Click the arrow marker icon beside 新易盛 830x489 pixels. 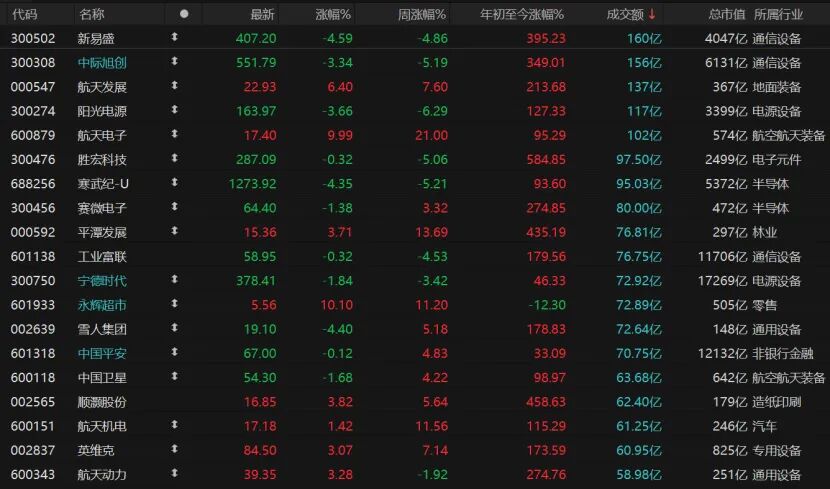175,38
